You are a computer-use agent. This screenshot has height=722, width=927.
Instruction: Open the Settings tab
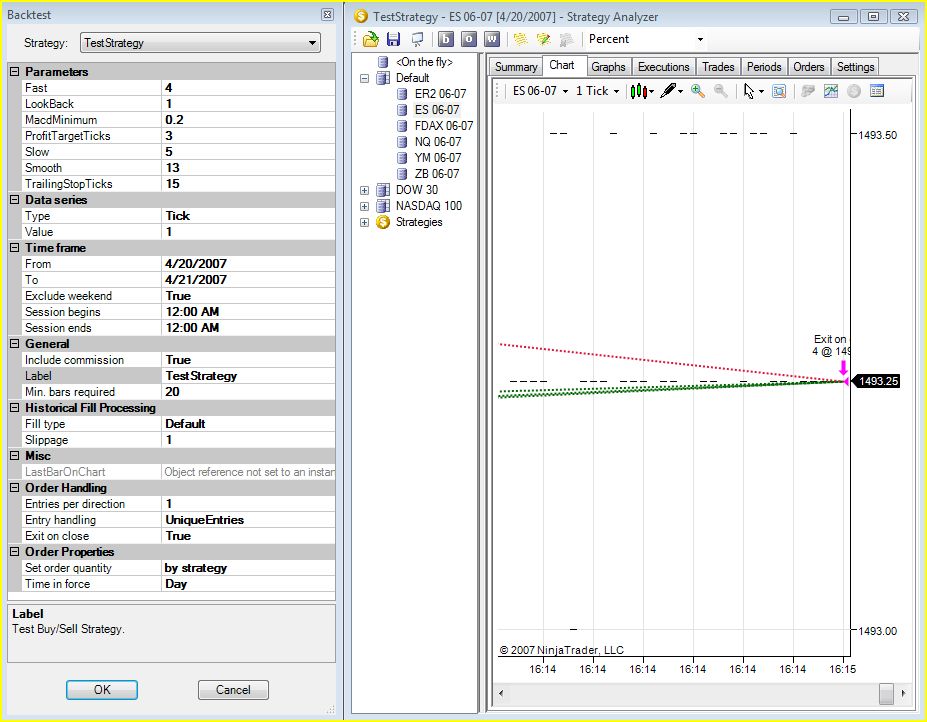855,67
